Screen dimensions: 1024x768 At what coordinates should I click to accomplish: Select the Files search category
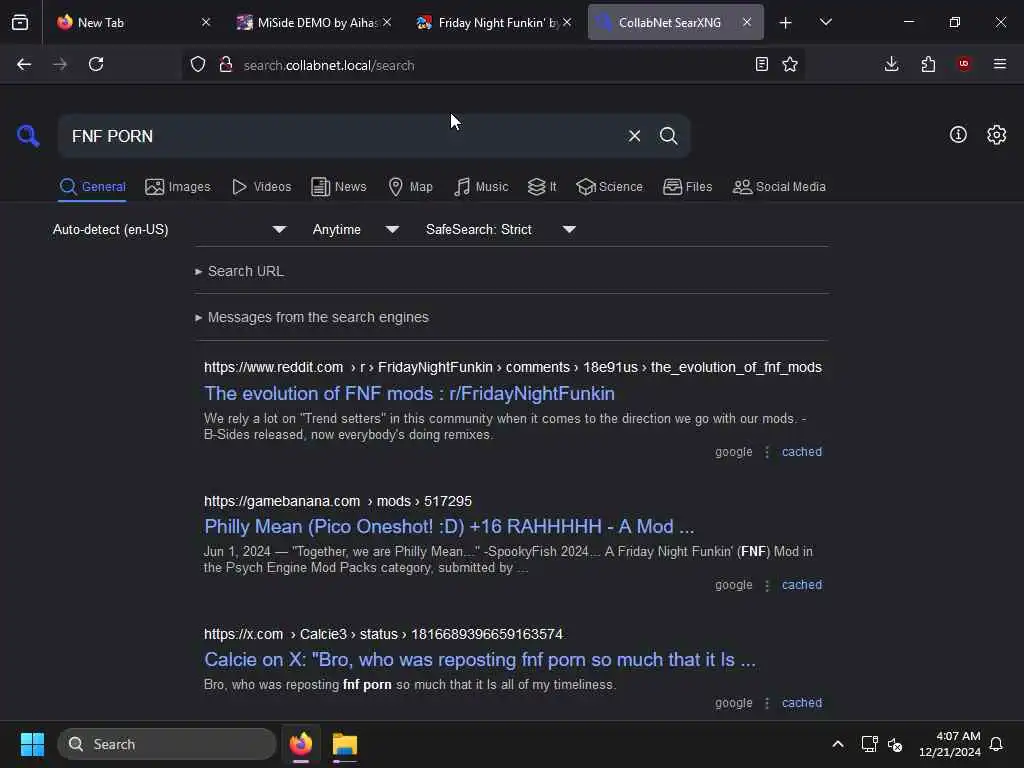click(687, 187)
